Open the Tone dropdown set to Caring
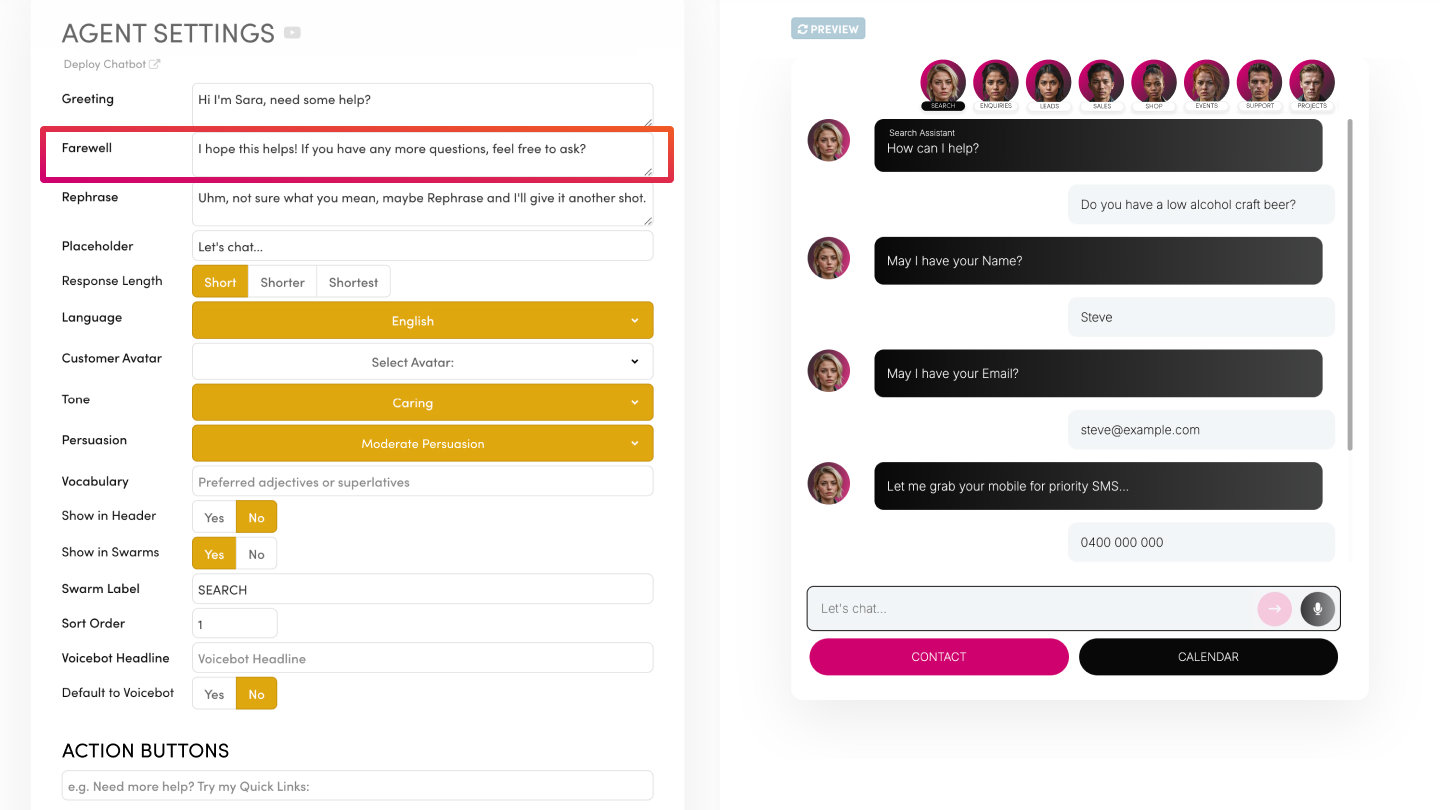 [x=422, y=403]
